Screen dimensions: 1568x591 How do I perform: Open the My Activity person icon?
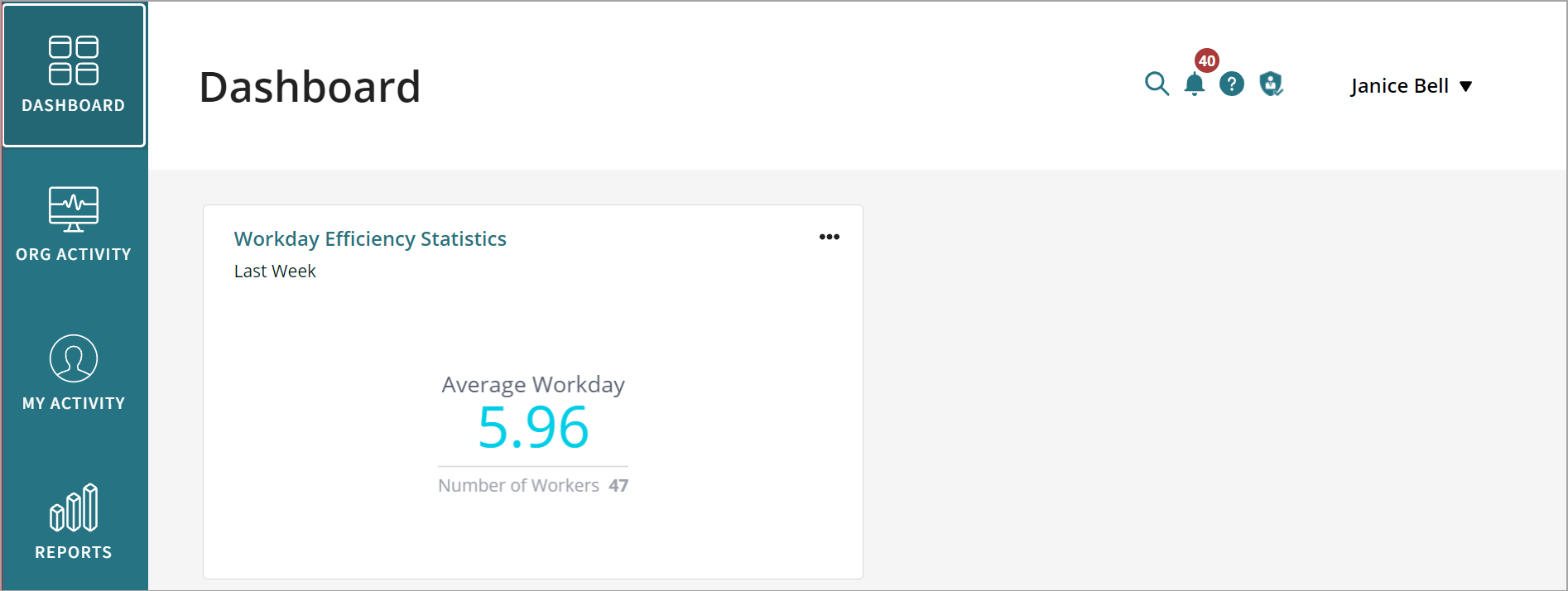[x=74, y=358]
